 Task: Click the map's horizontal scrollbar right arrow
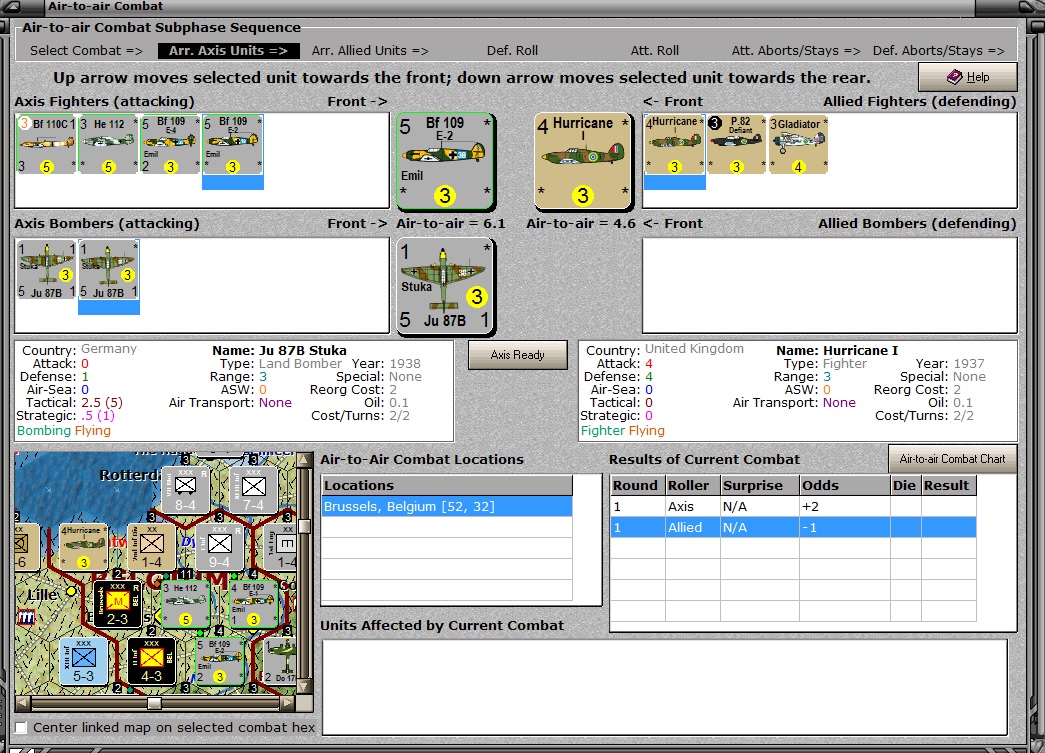tap(287, 703)
